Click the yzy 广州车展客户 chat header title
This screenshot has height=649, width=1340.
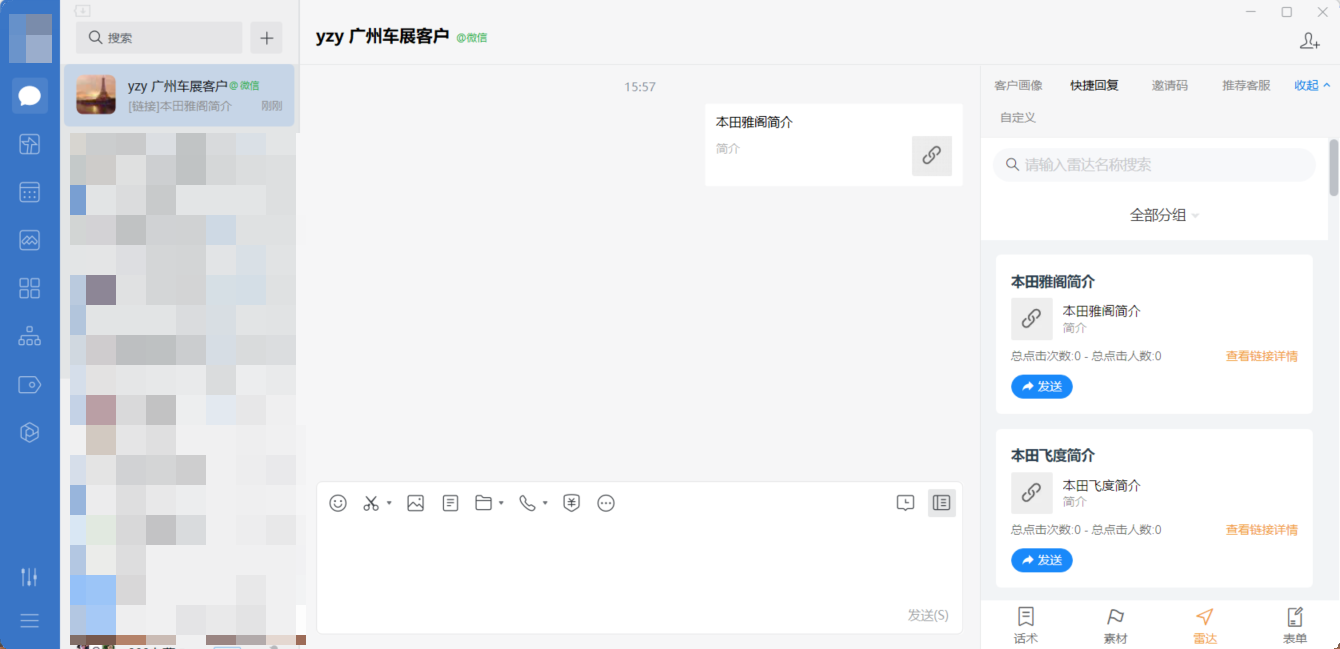click(382, 37)
